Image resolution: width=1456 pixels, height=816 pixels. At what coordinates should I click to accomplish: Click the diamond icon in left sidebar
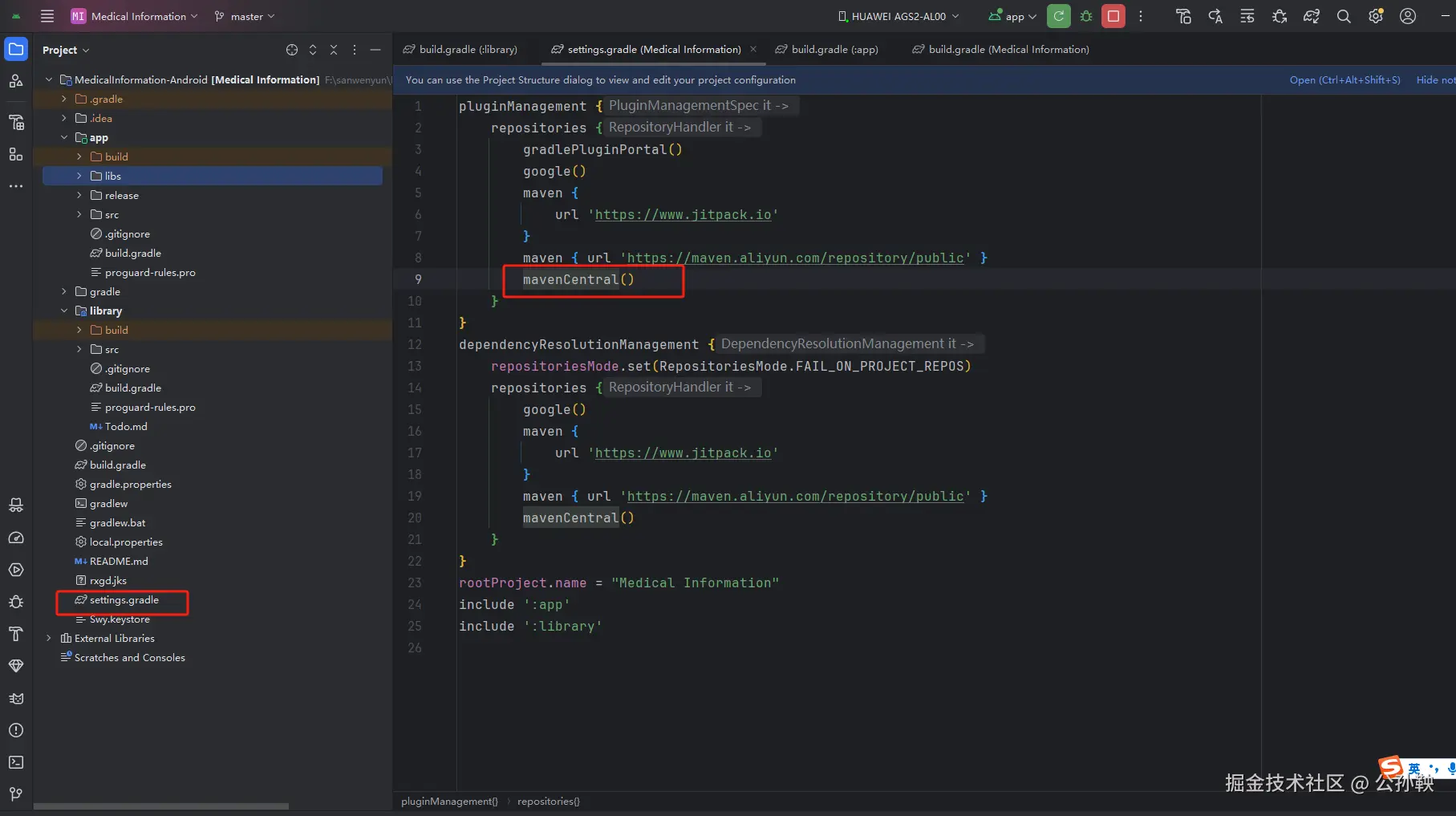click(x=16, y=666)
